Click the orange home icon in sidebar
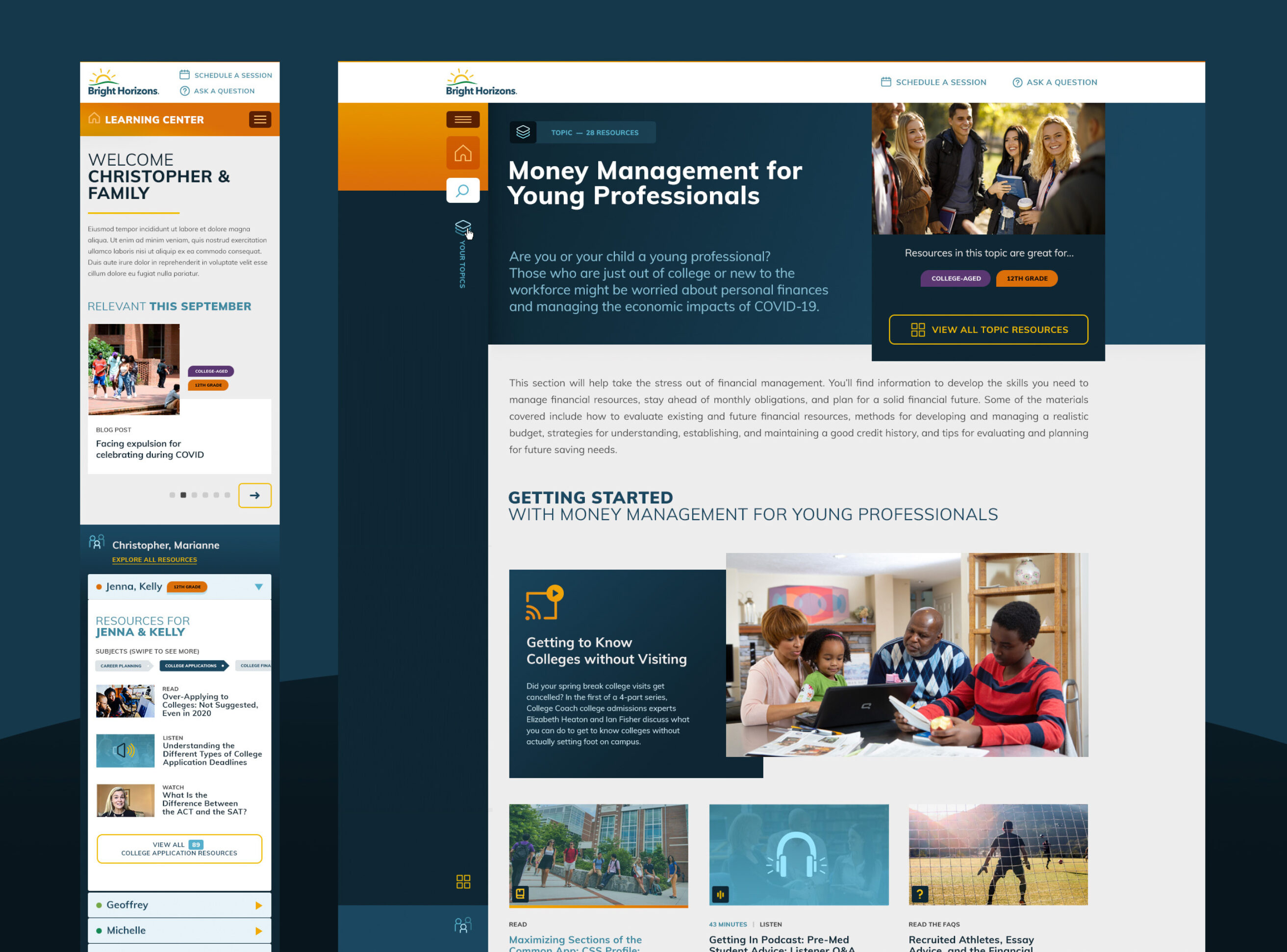1287x952 pixels. (x=463, y=153)
